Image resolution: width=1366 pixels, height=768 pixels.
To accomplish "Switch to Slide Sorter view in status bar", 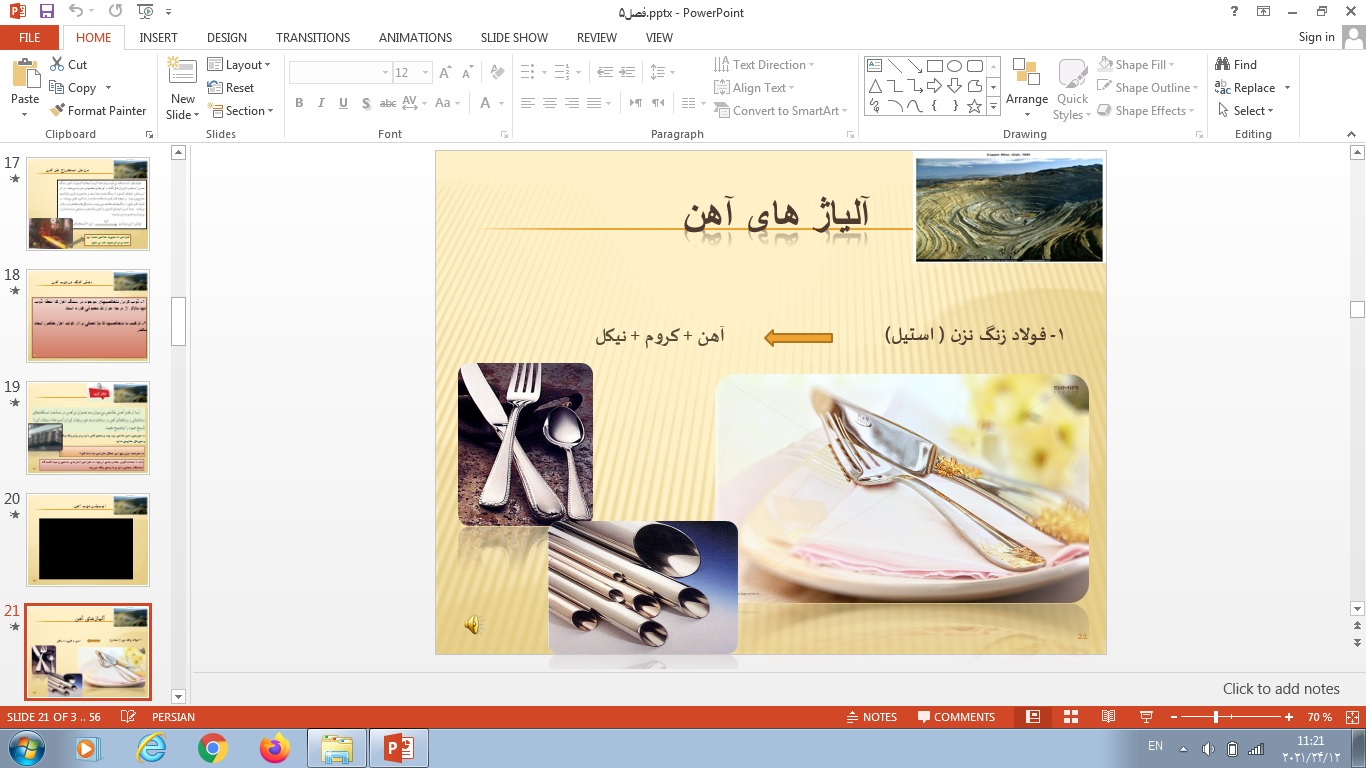I will [x=1071, y=717].
